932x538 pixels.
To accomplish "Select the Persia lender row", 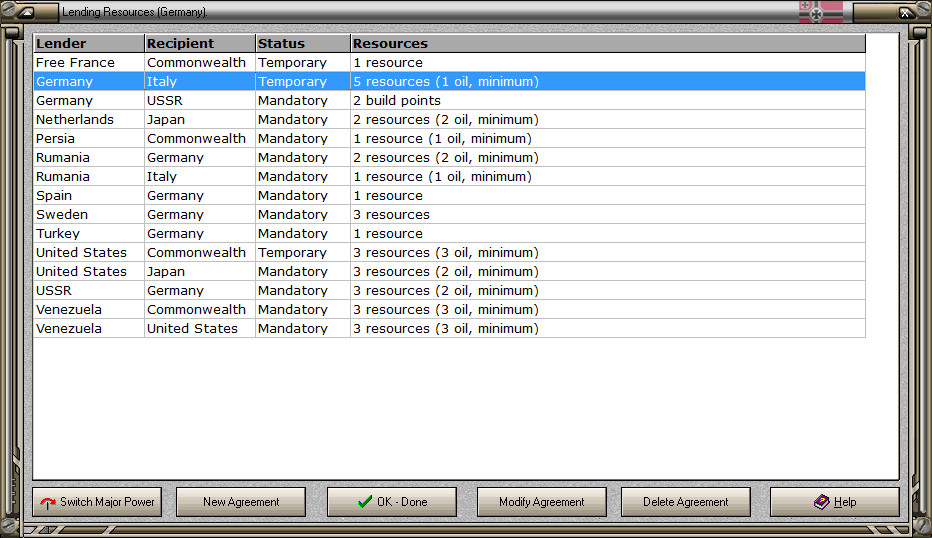I will pyautogui.click(x=449, y=139).
